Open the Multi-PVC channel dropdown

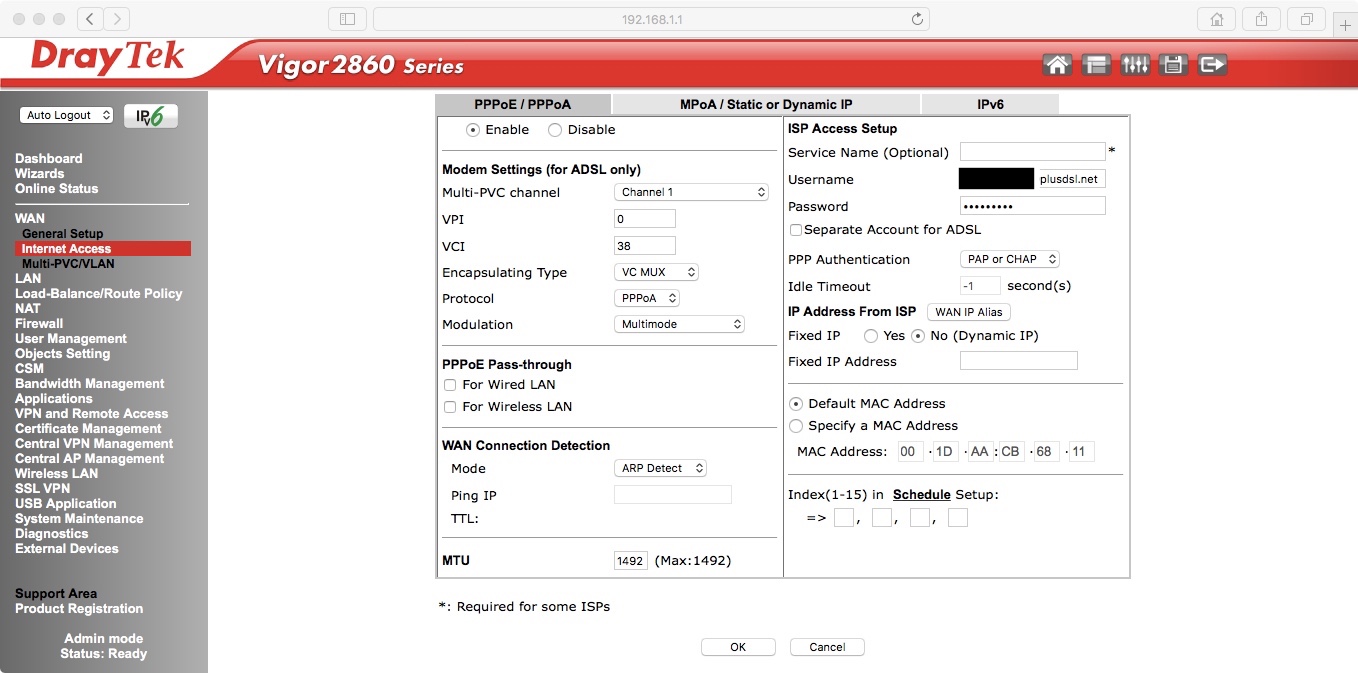coord(690,192)
